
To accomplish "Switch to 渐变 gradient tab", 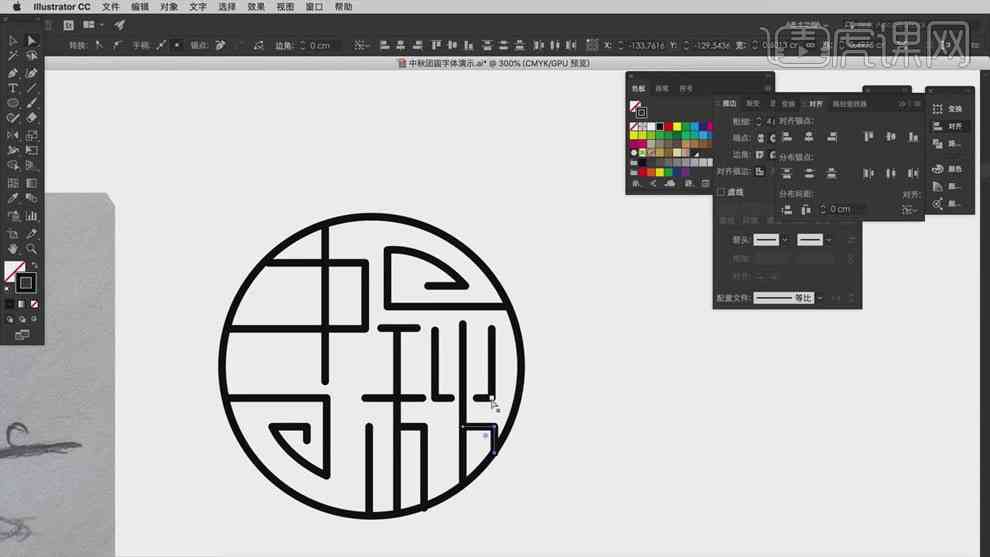I will tap(753, 103).
